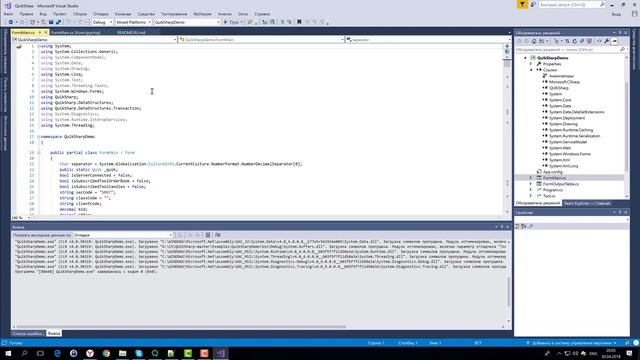Open Edge from the taskbar
The image size is (640, 360).
(x=57, y=353)
